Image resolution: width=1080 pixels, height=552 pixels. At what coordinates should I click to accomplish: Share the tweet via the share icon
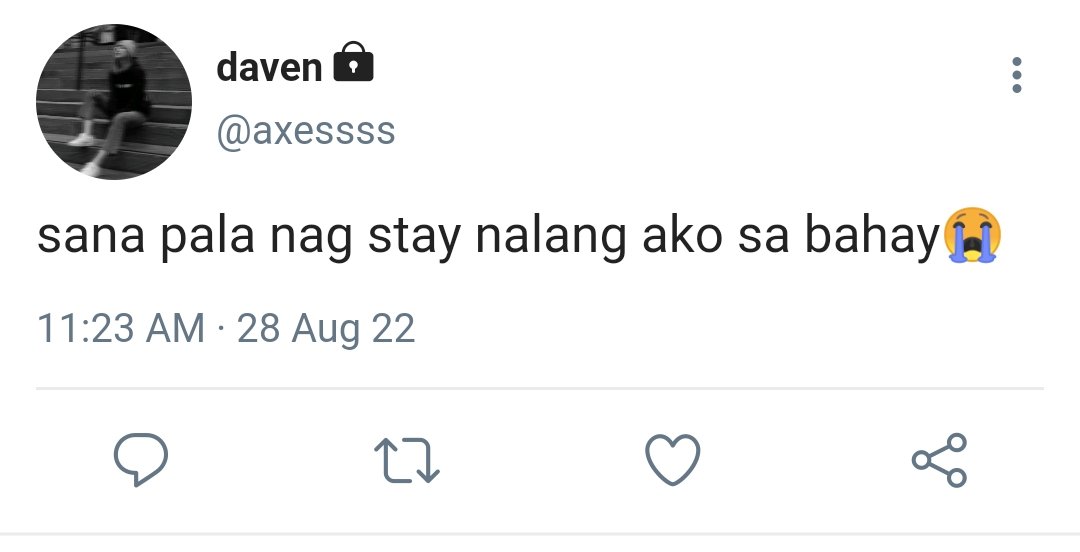point(939,460)
